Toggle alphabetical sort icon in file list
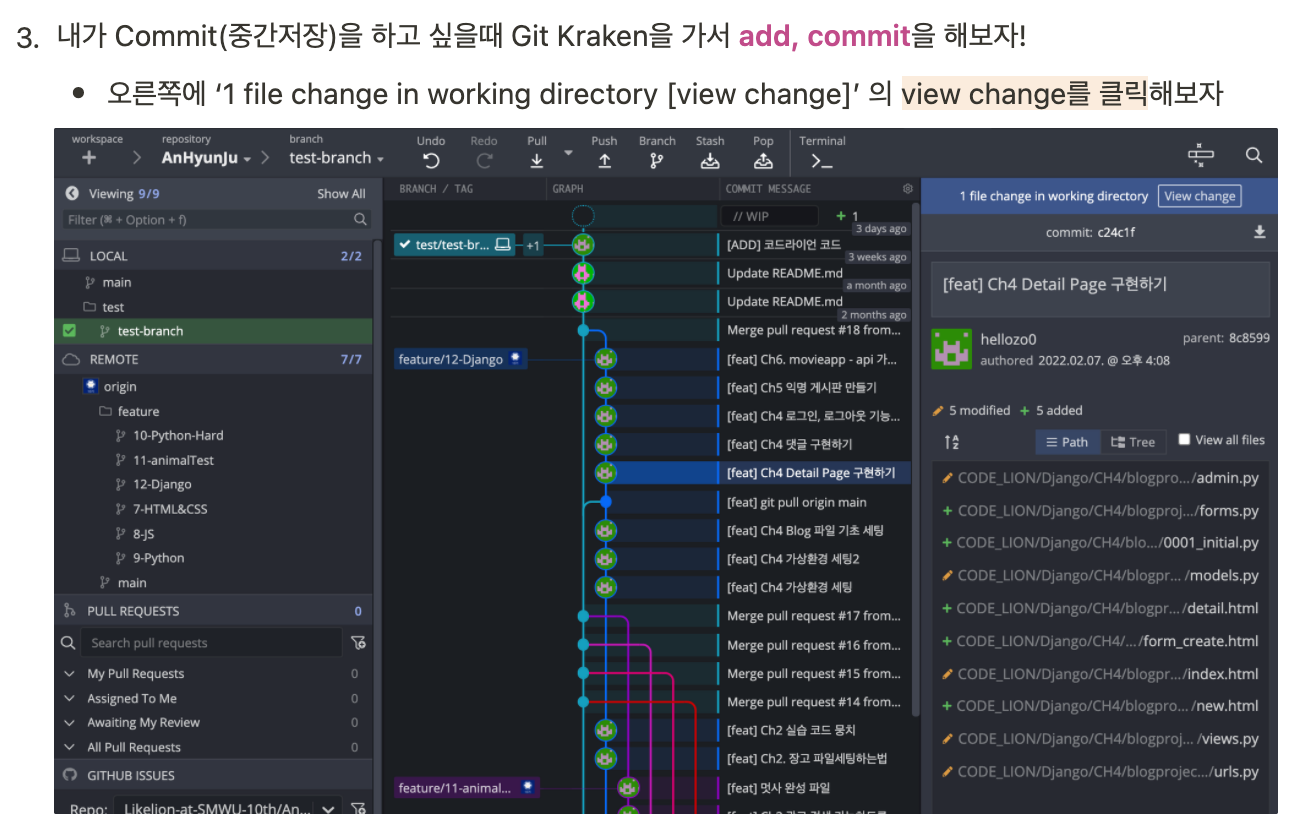Image resolution: width=1300 pixels, height=824 pixels. 951,442
